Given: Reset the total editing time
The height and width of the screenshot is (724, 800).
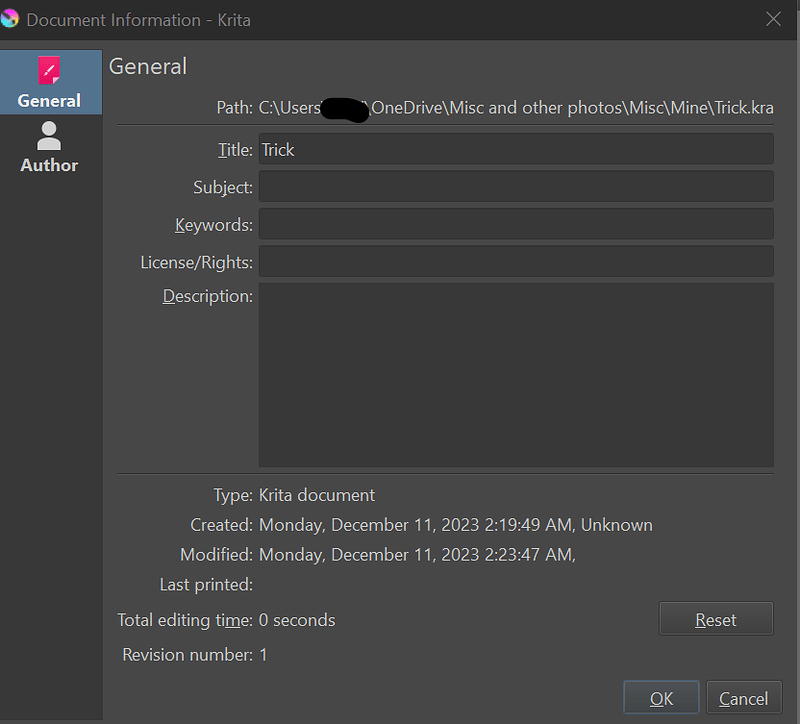Looking at the screenshot, I should pos(716,619).
